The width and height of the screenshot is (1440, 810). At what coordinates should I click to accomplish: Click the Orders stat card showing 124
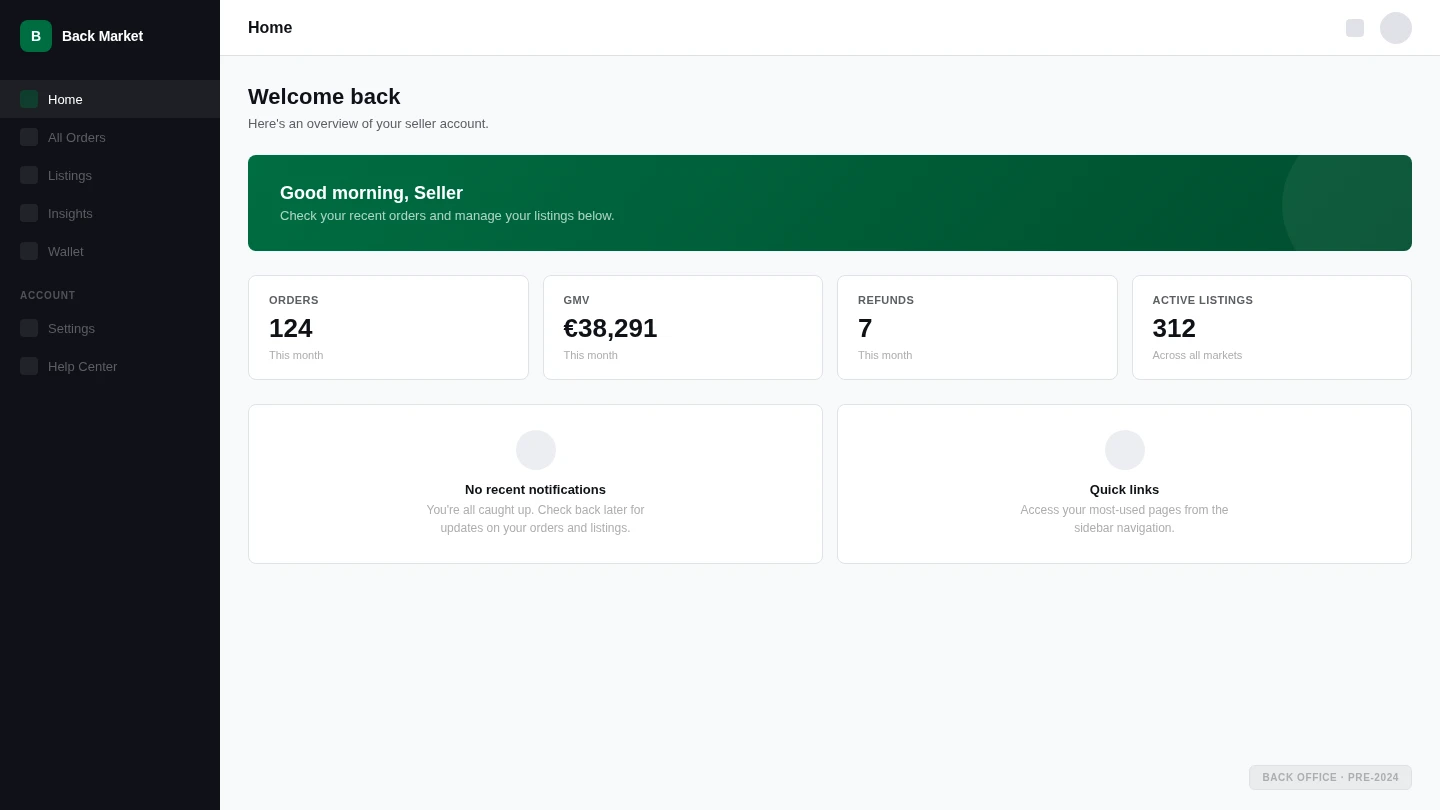pyautogui.click(x=388, y=327)
